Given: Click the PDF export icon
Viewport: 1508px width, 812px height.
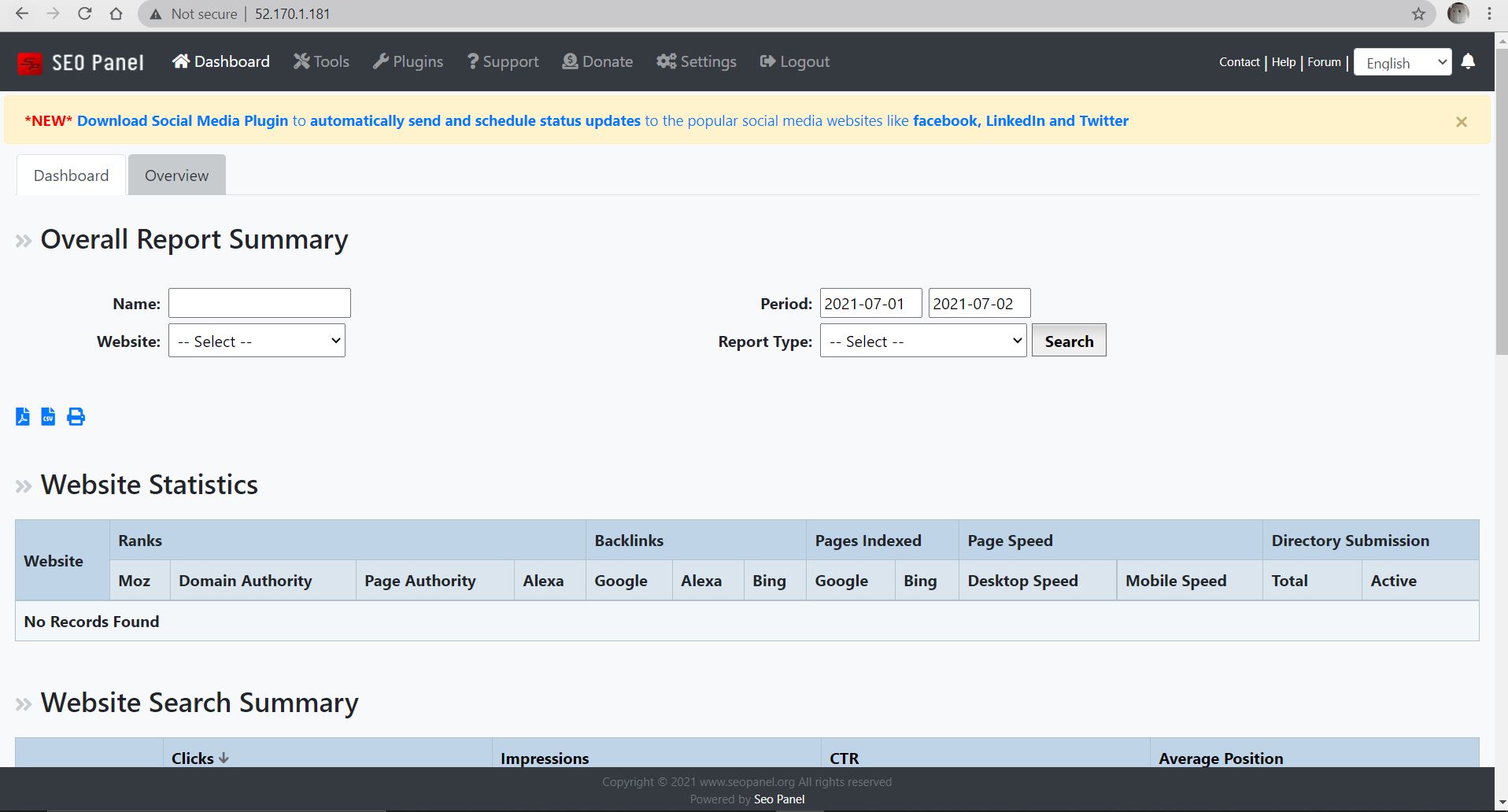Looking at the screenshot, I should [x=23, y=416].
